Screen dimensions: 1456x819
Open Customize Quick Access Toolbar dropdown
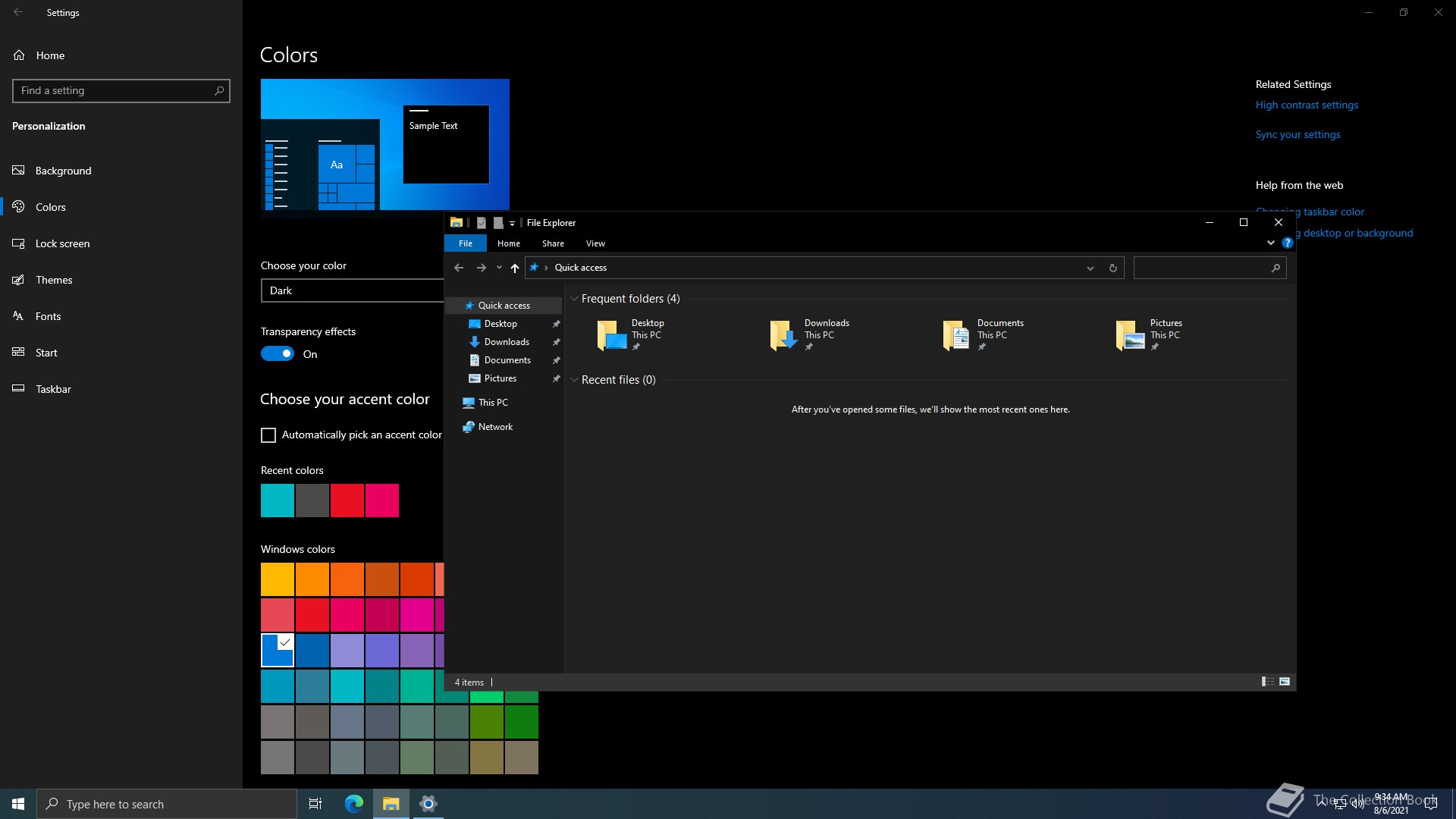513,223
